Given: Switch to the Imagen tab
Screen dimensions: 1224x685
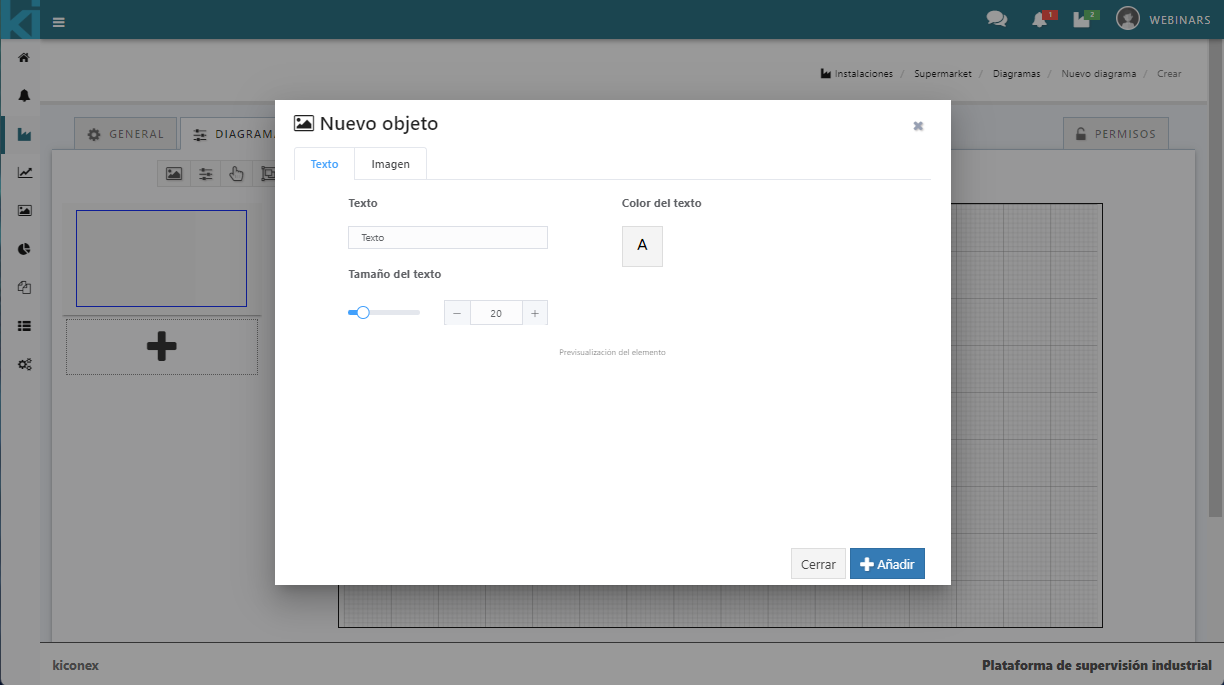Looking at the screenshot, I should pos(390,164).
